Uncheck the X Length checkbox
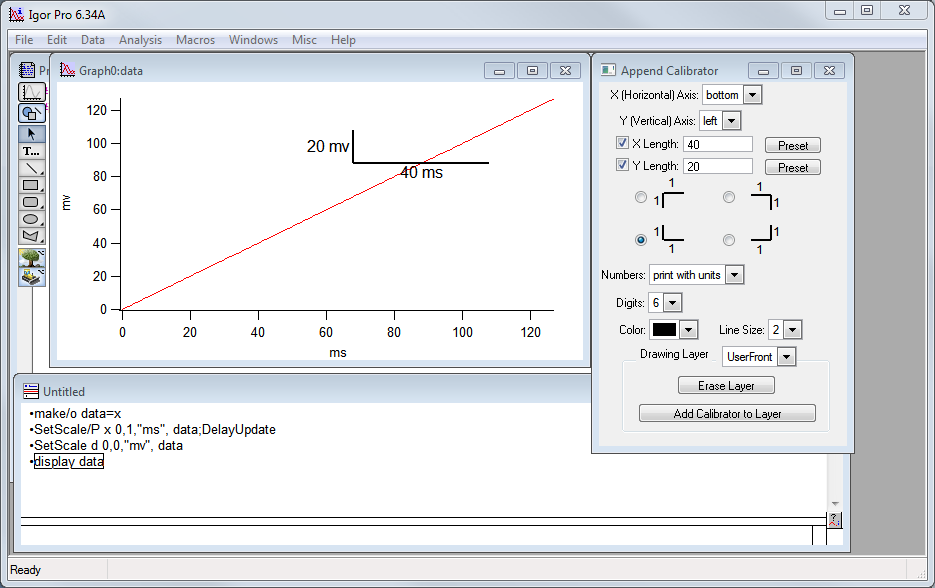 tap(622, 144)
